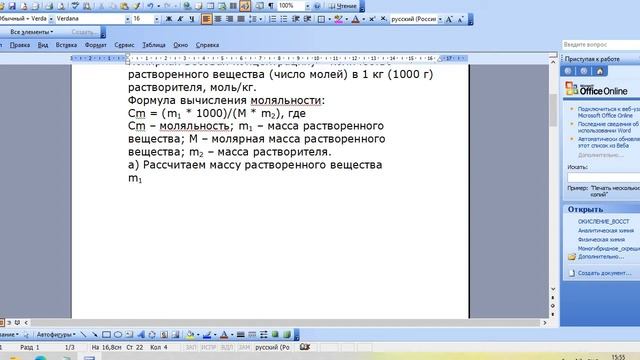Toggle Underline (Ч) formatting
The width and height of the screenshot is (640, 360).
[191, 19]
